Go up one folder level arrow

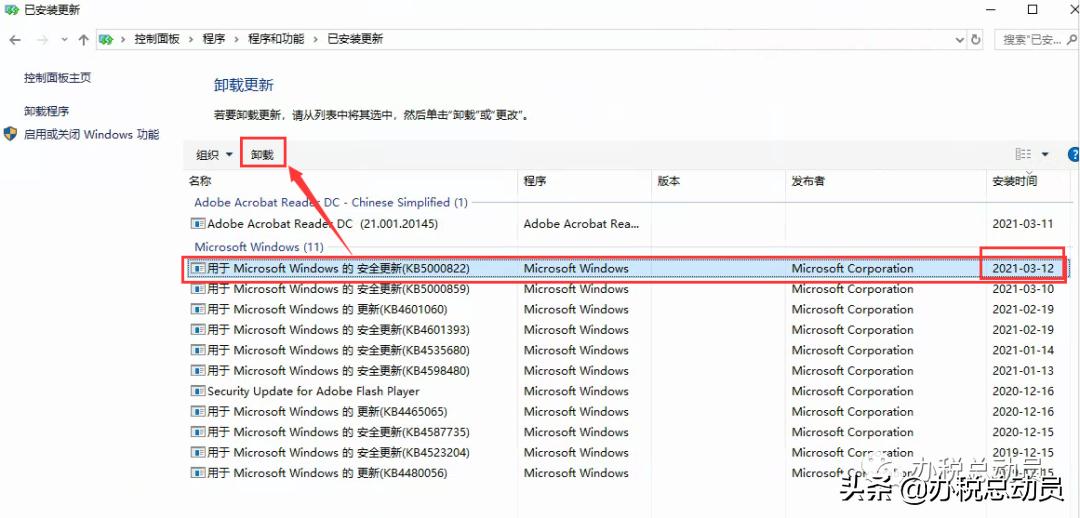83,40
